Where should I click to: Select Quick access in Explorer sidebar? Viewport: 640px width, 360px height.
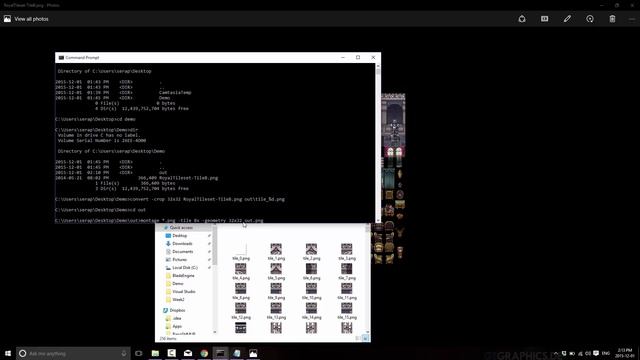pyautogui.click(x=181, y=228)
